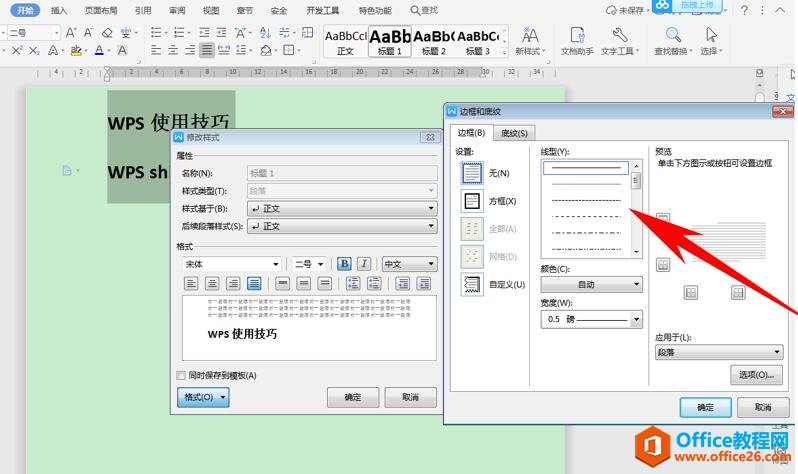Select border setting Box (方框)
The width and height of the screenshot is (798, 474).
[x=472, y=201]
